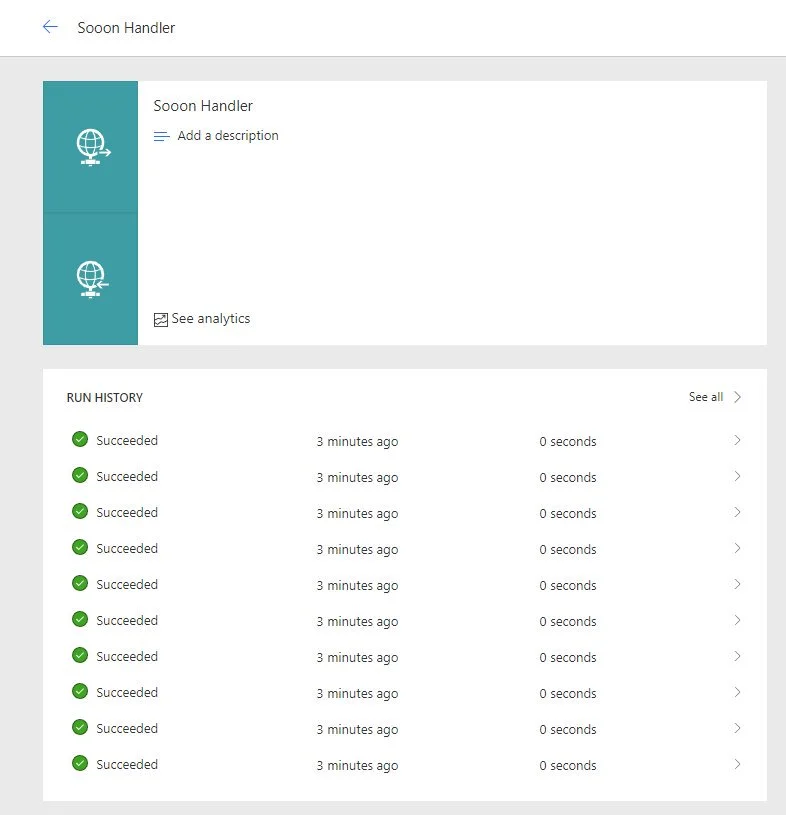Click the green checkmark of the last run

(x=80, y=764)
